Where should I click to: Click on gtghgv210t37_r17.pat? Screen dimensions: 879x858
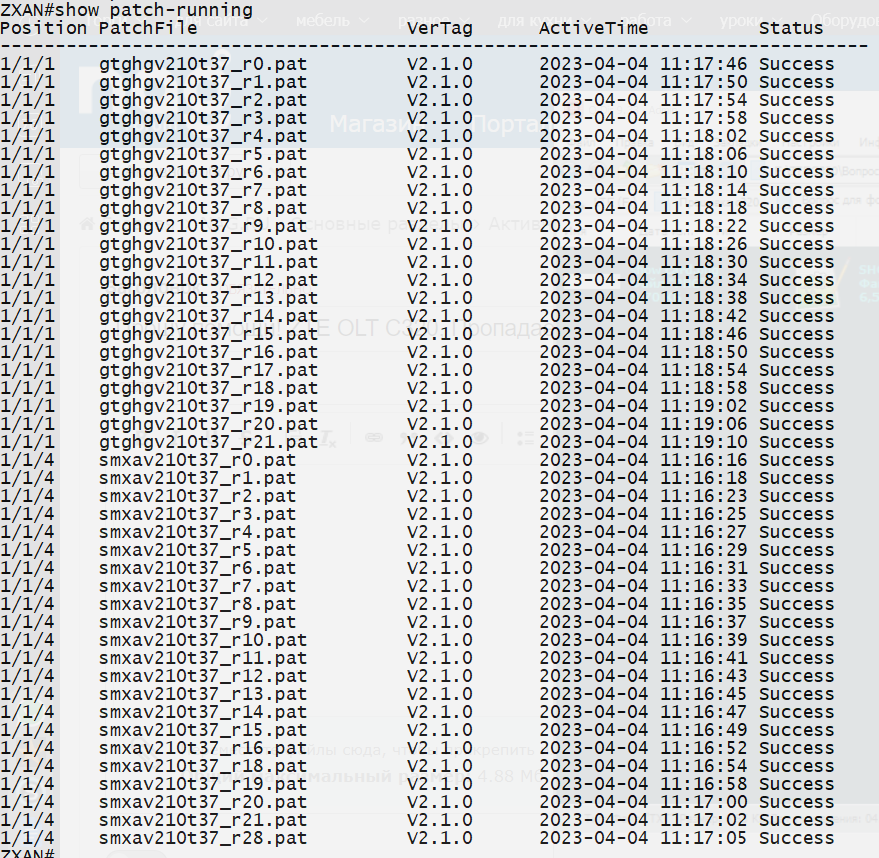[209, 370]
